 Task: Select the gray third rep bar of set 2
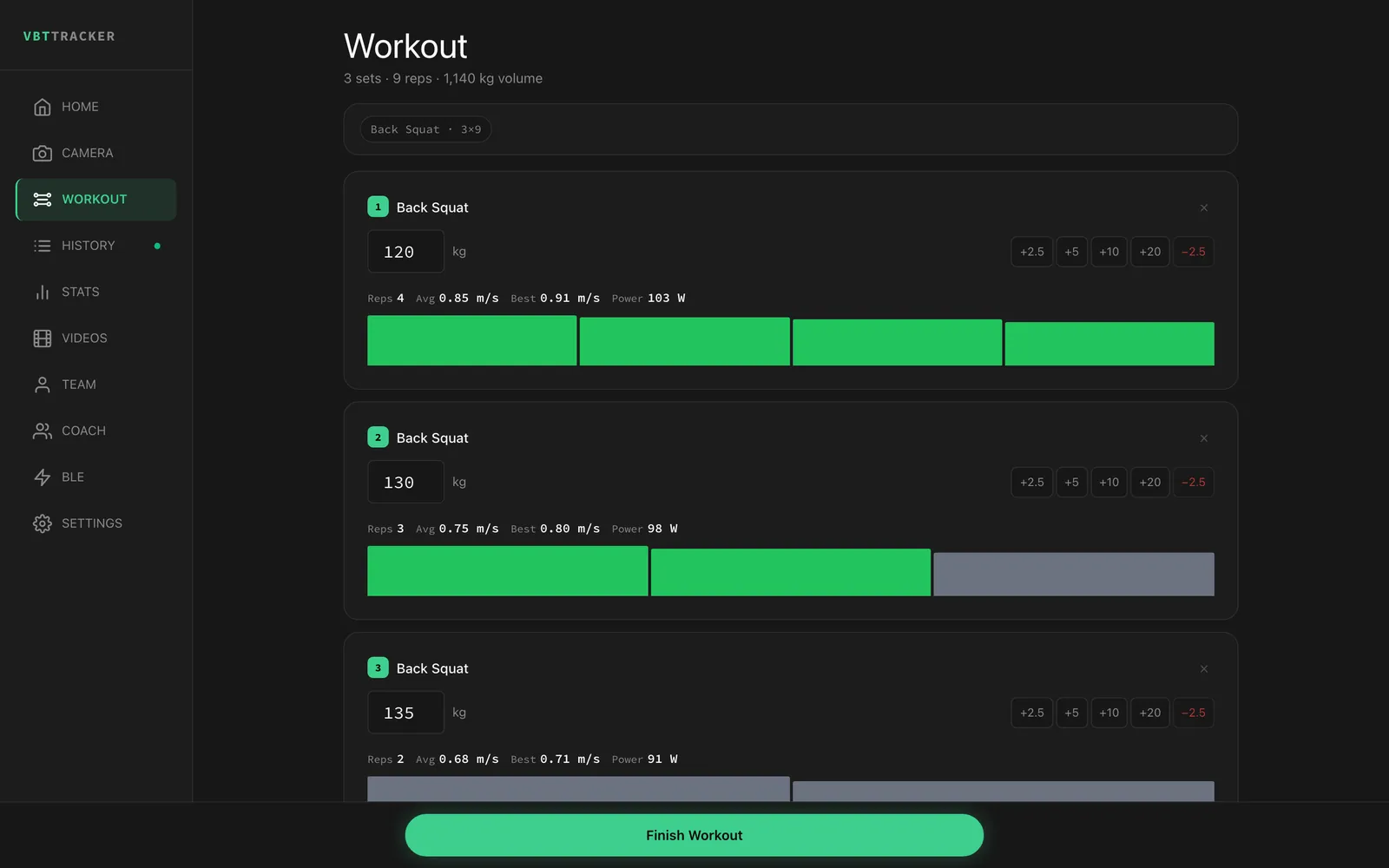click(x=1074, y=574)
